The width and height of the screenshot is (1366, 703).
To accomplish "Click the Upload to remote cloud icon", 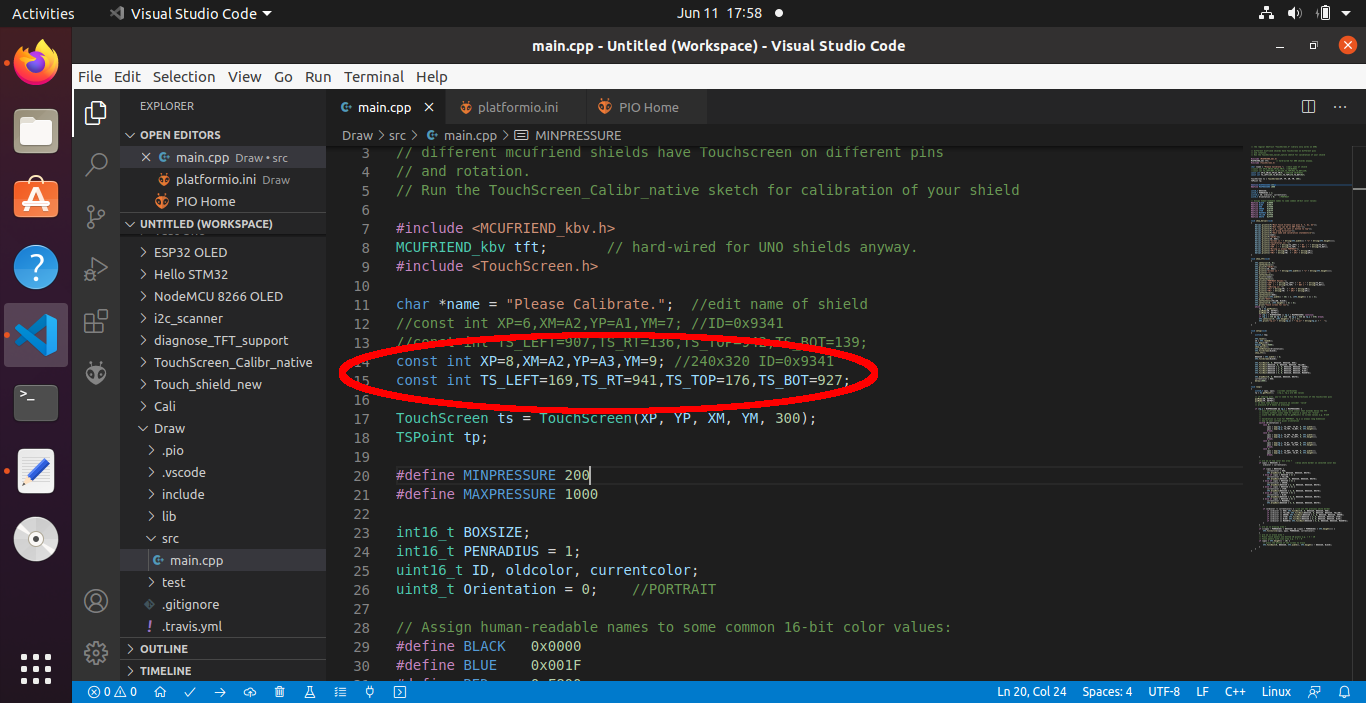I will (x=250, y=692).
